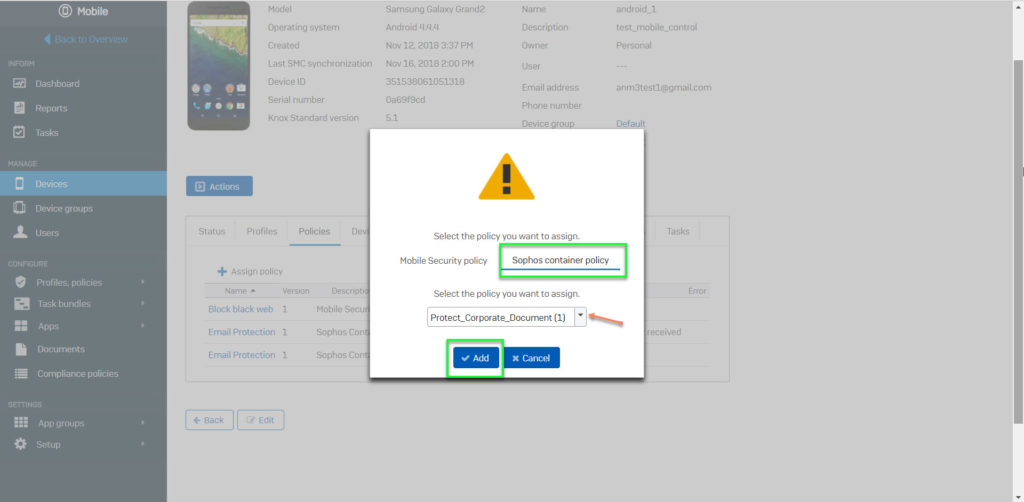Select the Mobile Security policy option
This screenshot has width=1024, height=502.
443,260
